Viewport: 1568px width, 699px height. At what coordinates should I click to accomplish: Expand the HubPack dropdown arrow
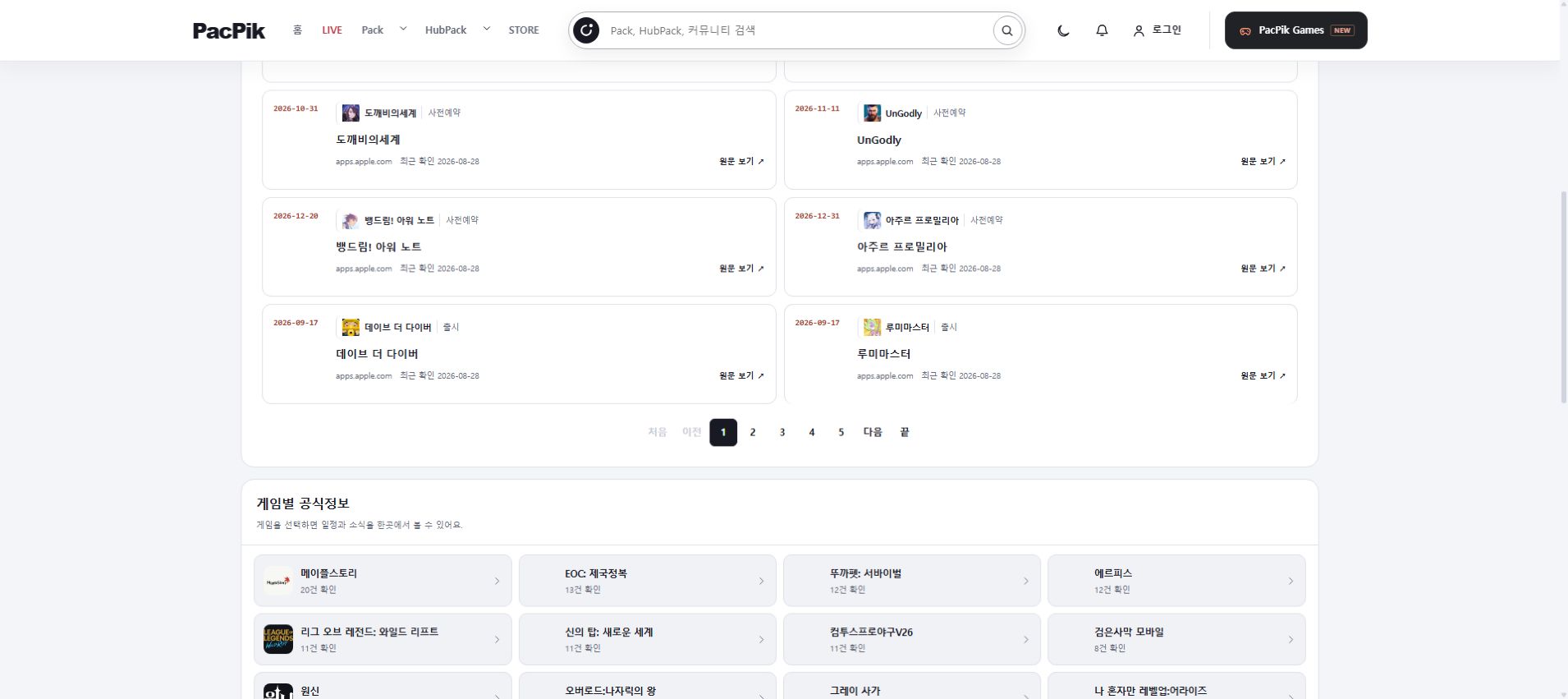coord(486,29)
